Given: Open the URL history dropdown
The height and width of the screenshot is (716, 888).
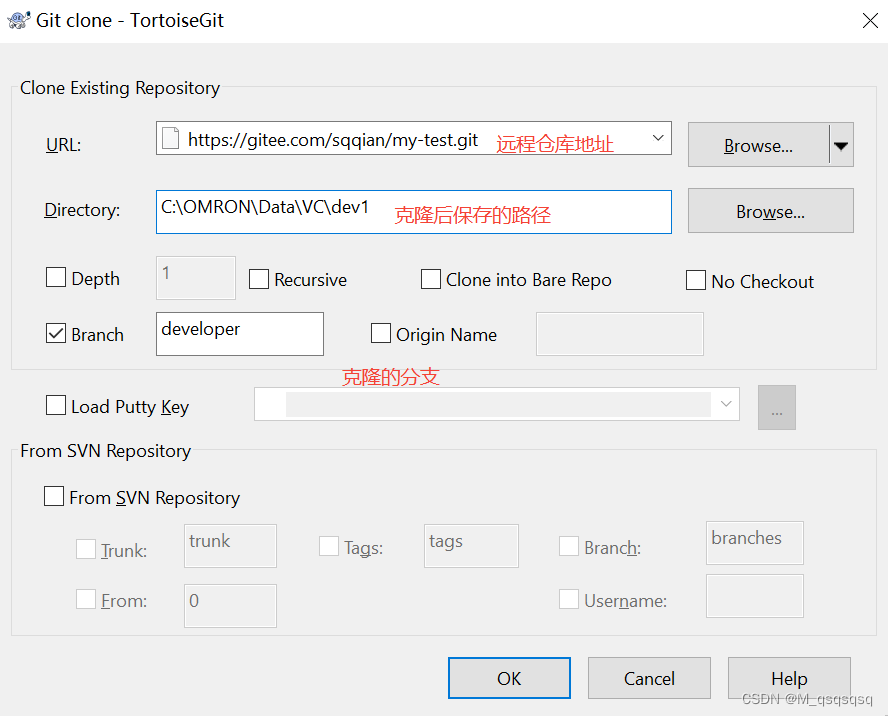Looking at the screenshot, I should coord(658,138).
